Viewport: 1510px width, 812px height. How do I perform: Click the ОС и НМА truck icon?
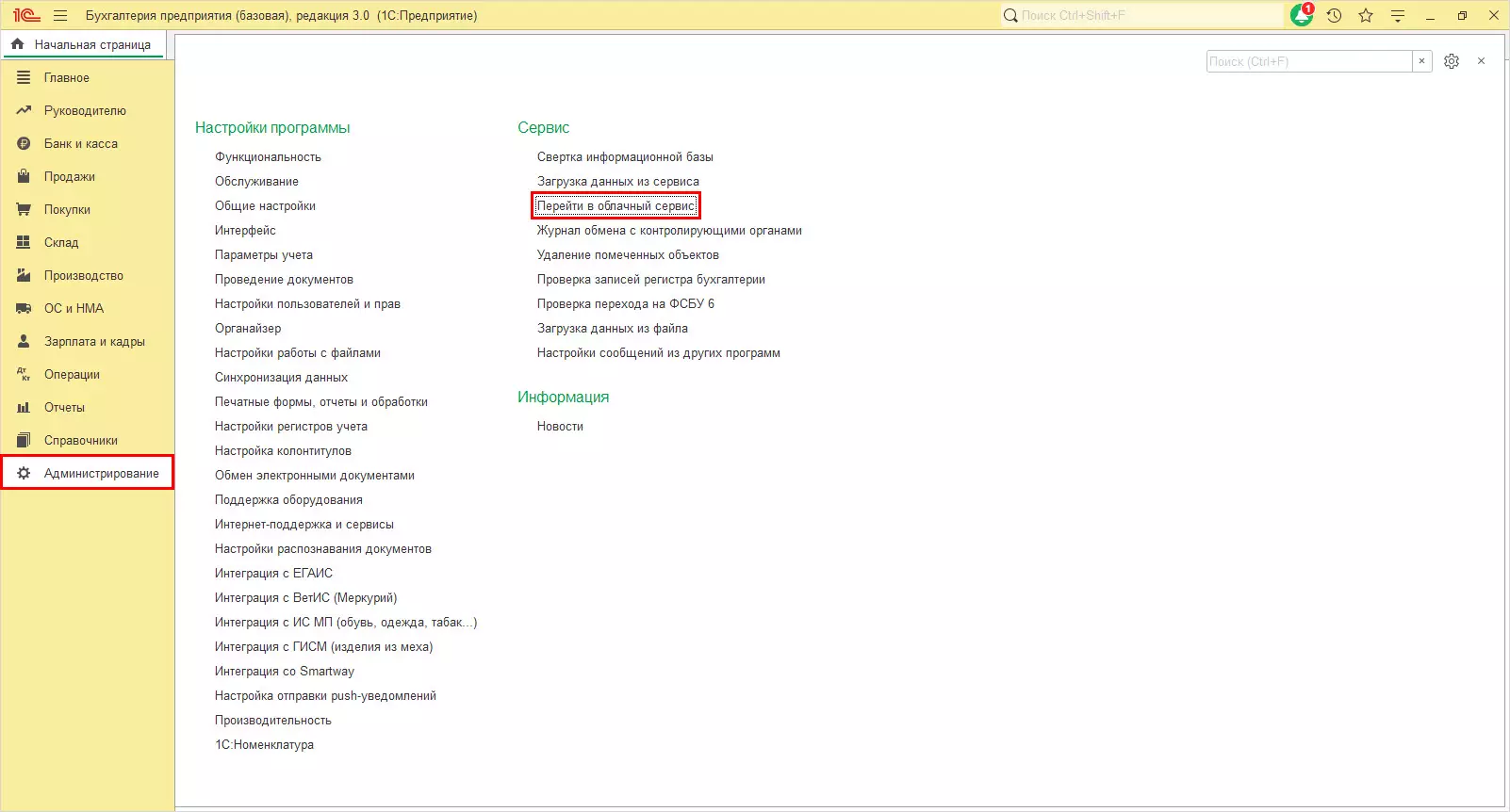pos(24,308)
